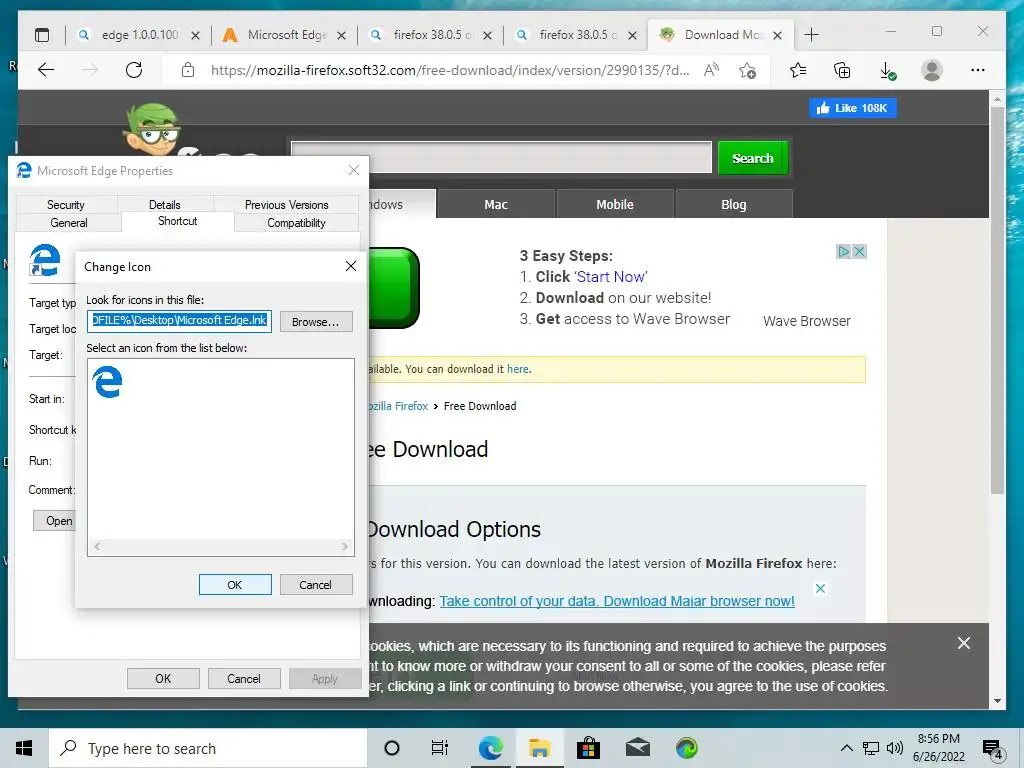Screen dimensions: 1024x768
Task: Click Read aloud icon in address bar
Action: [711, 70]
